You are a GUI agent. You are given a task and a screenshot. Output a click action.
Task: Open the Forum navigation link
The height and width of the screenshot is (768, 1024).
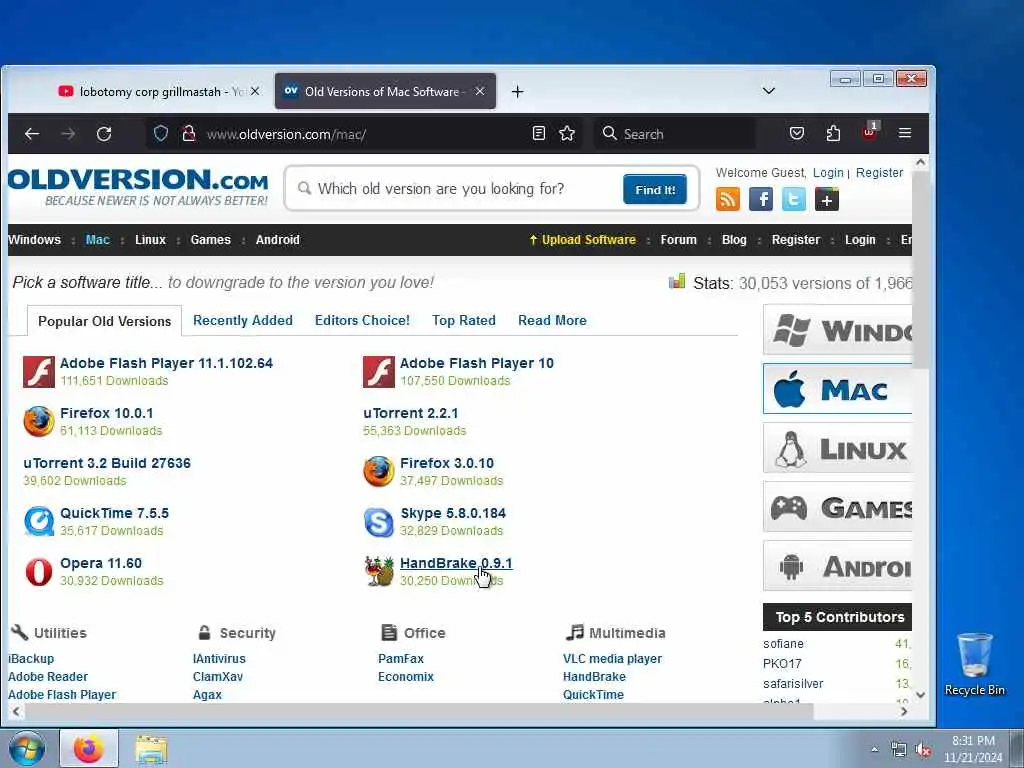679,240
